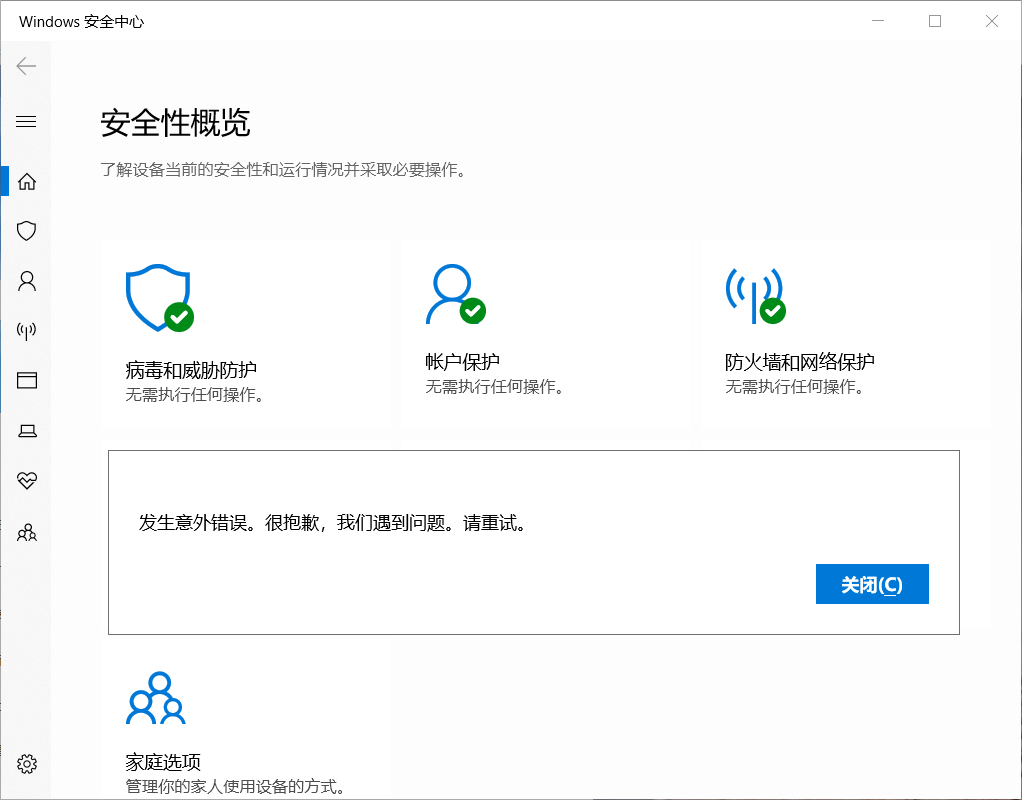Open settings gear icon in sidebar
The image size is (1022, 800).
tap(27, 763)
